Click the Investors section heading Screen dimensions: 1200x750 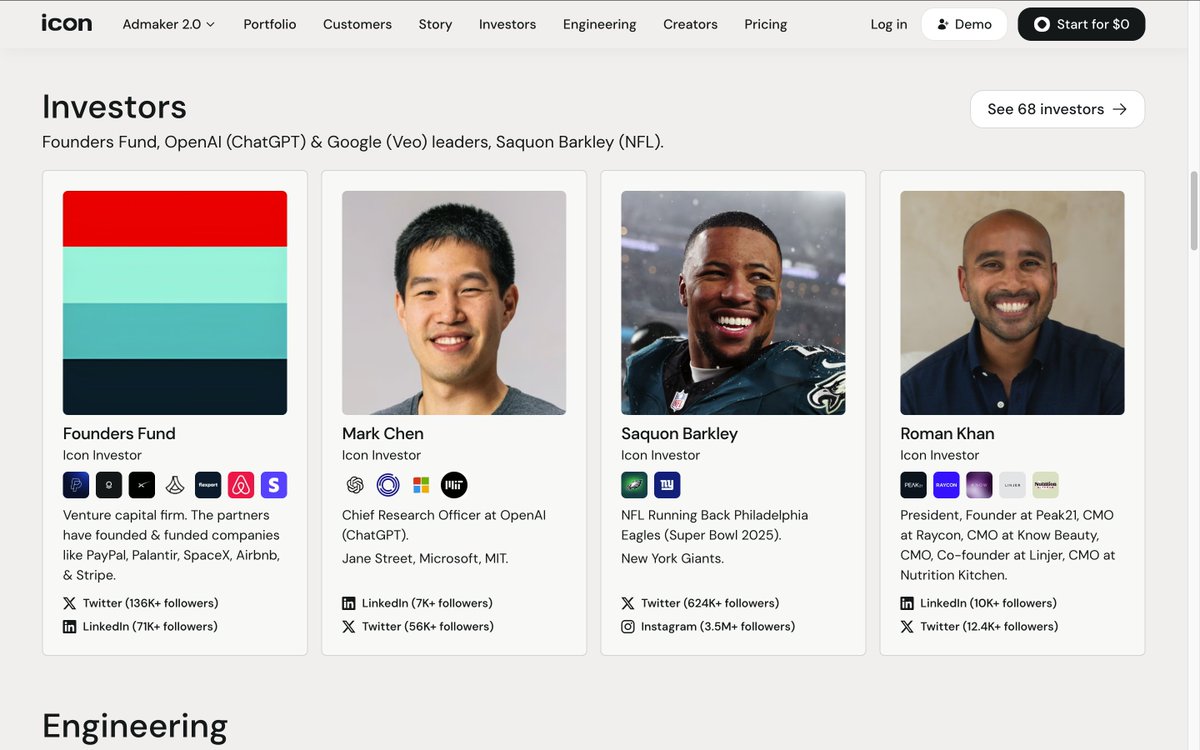coord(114,107)
